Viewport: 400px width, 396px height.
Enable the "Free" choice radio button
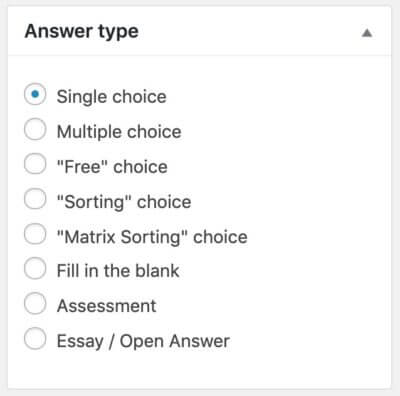(x=35, y=164)
